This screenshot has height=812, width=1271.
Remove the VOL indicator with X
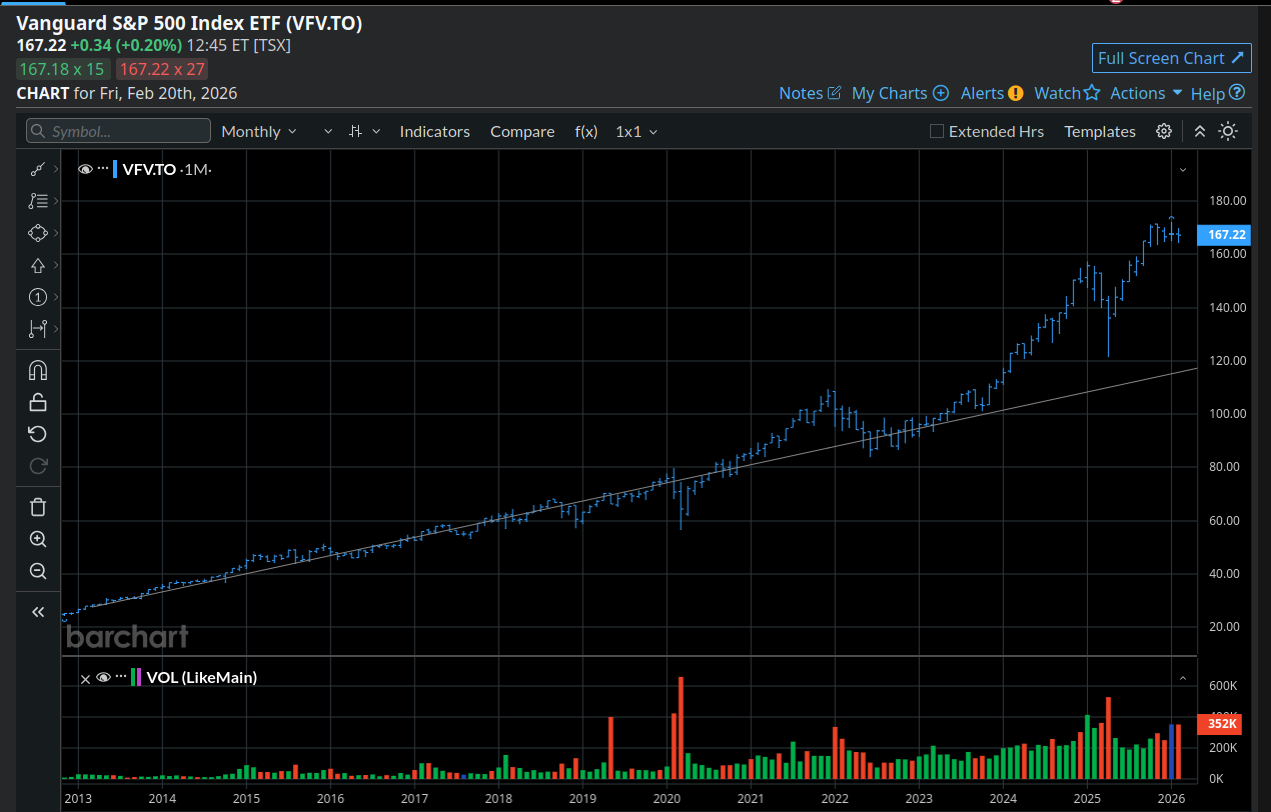coord(85,678)
